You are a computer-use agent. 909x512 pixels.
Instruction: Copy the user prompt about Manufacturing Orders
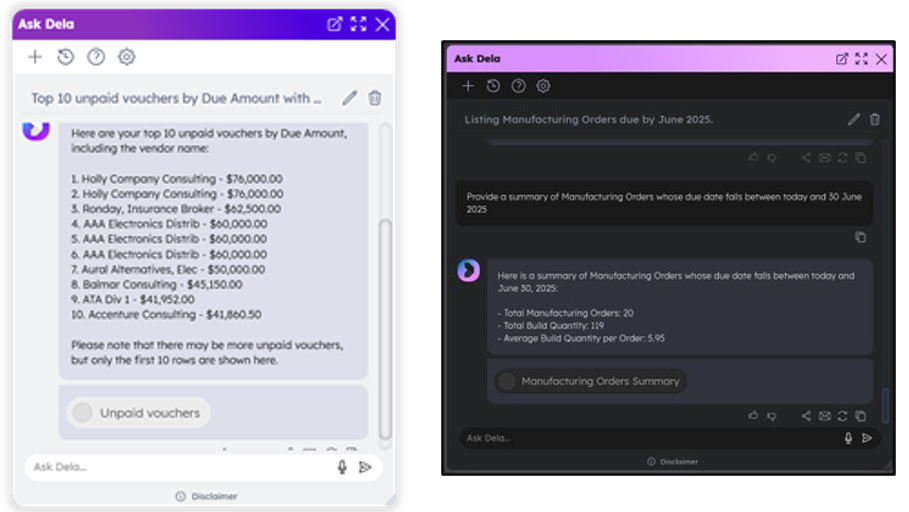coord(860,237)
